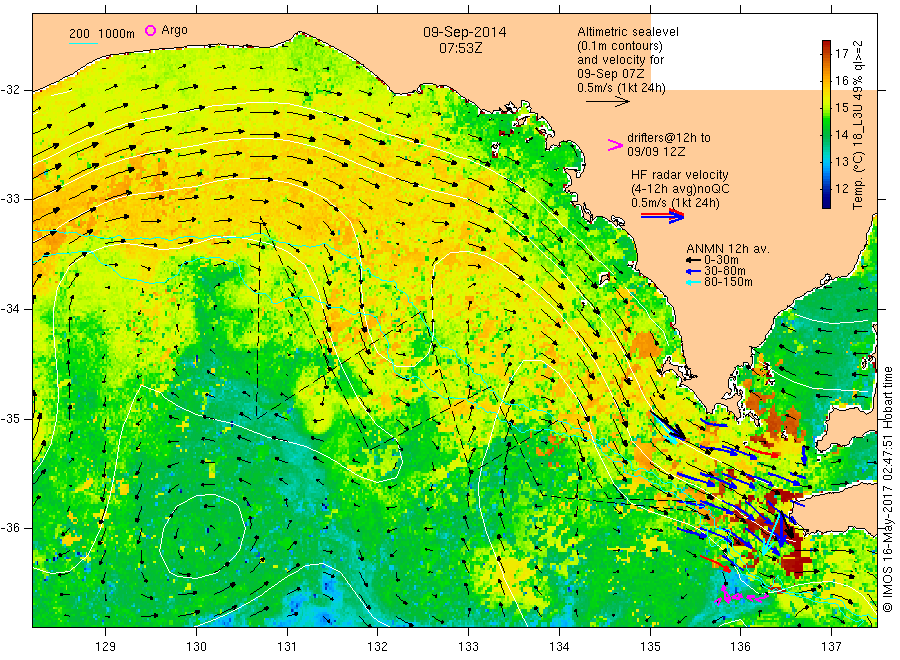Click the magenta Argo circle legend symbol

point(150,30)
